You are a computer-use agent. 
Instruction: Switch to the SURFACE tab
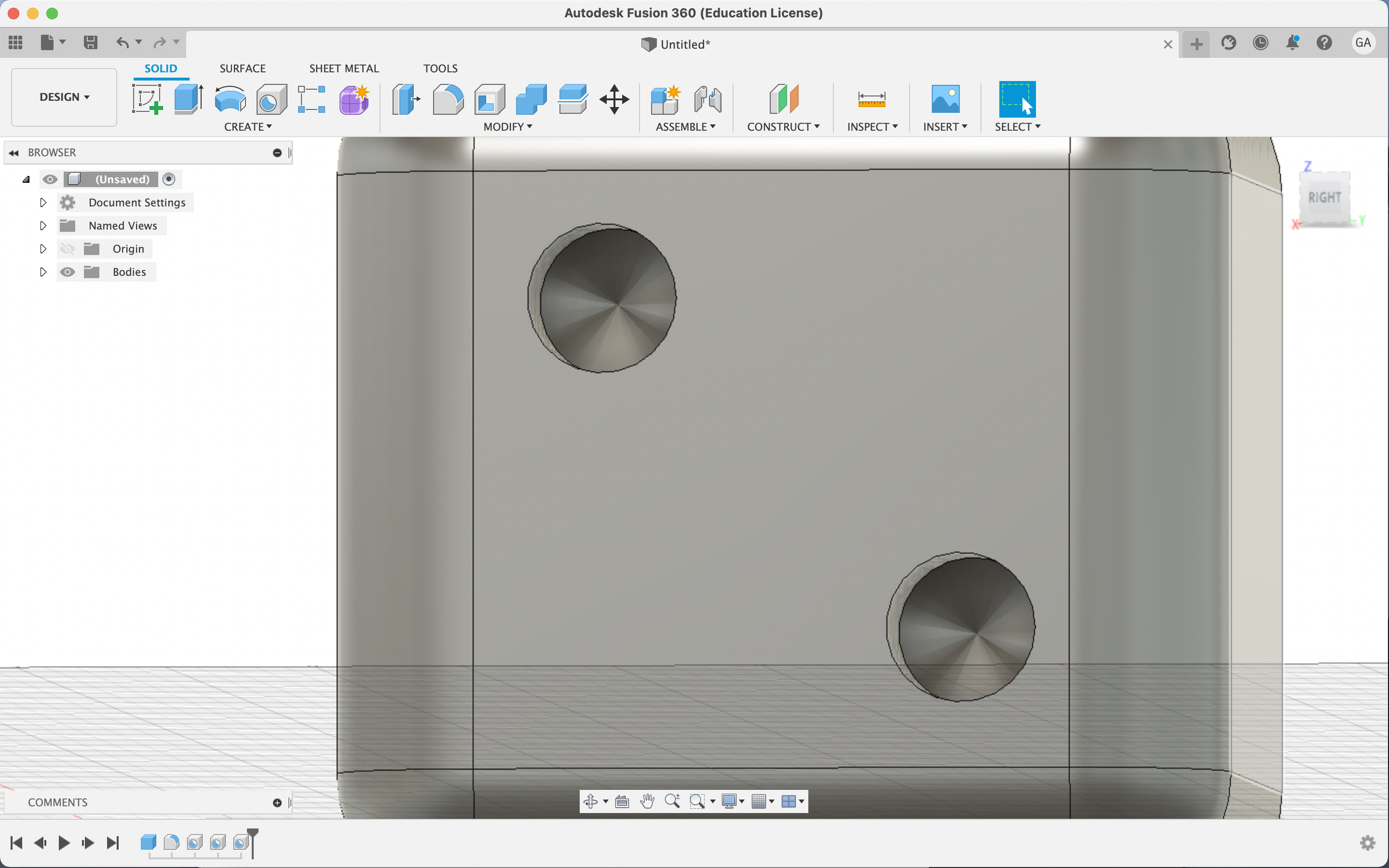(x=242, y=68)
